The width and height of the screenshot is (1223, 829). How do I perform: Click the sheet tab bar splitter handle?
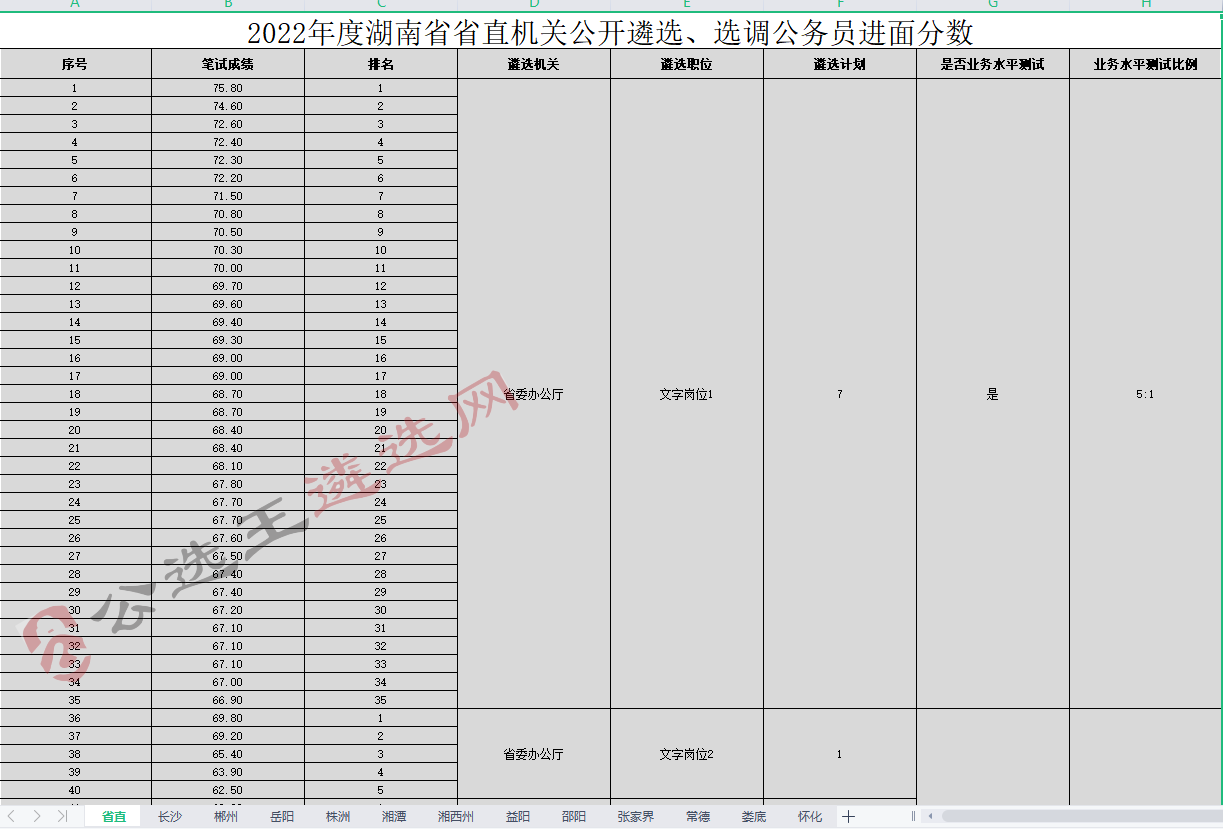tap(913, 817)
